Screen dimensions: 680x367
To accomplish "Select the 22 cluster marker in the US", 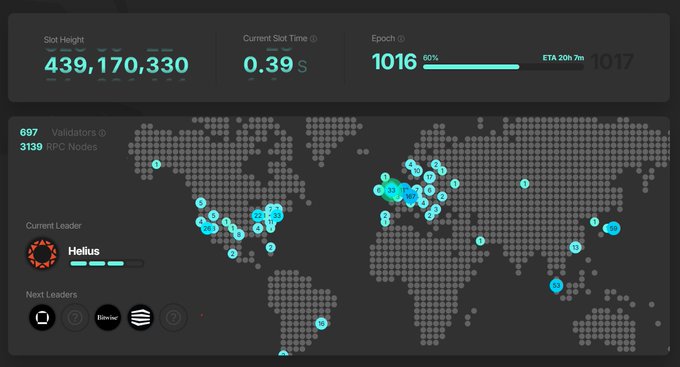I will [258, 216].
